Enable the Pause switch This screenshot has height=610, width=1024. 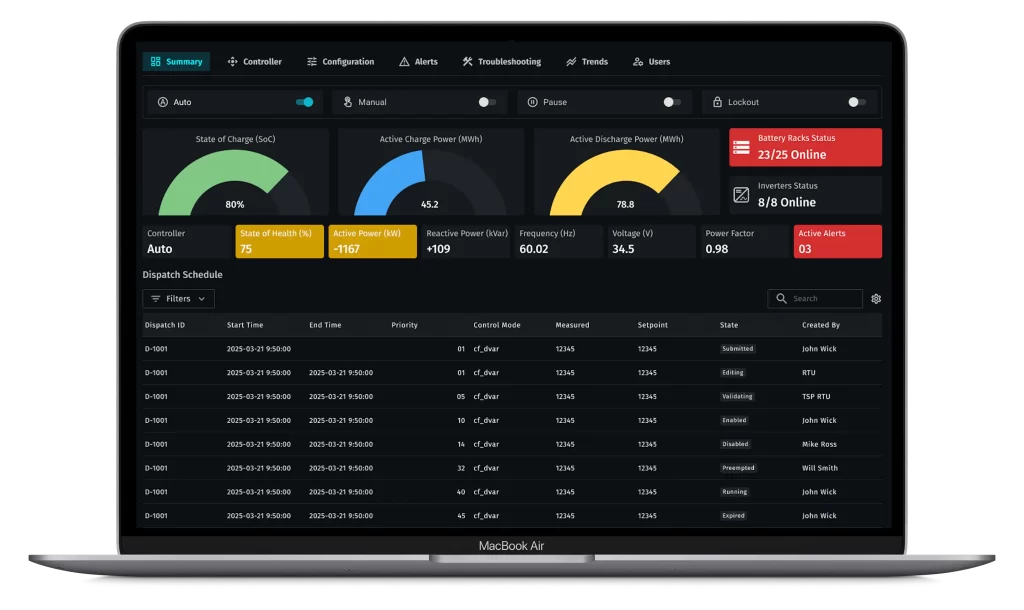coord(672,102)
